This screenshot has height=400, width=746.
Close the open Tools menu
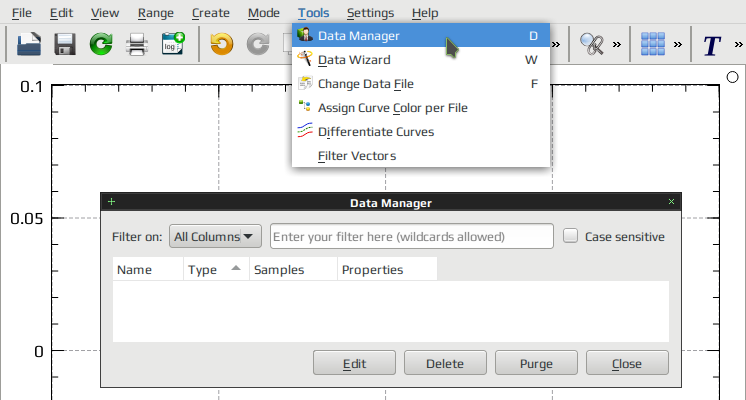pyautogui.click(x=314, y=13)
